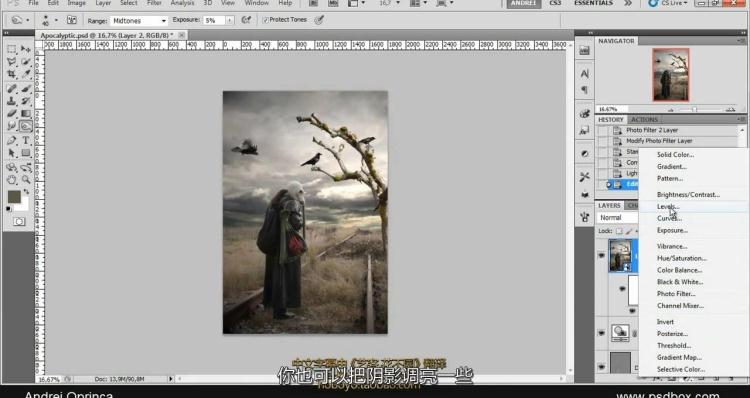Click the ESSENTIALS workspace button

[x=593, y=3]
